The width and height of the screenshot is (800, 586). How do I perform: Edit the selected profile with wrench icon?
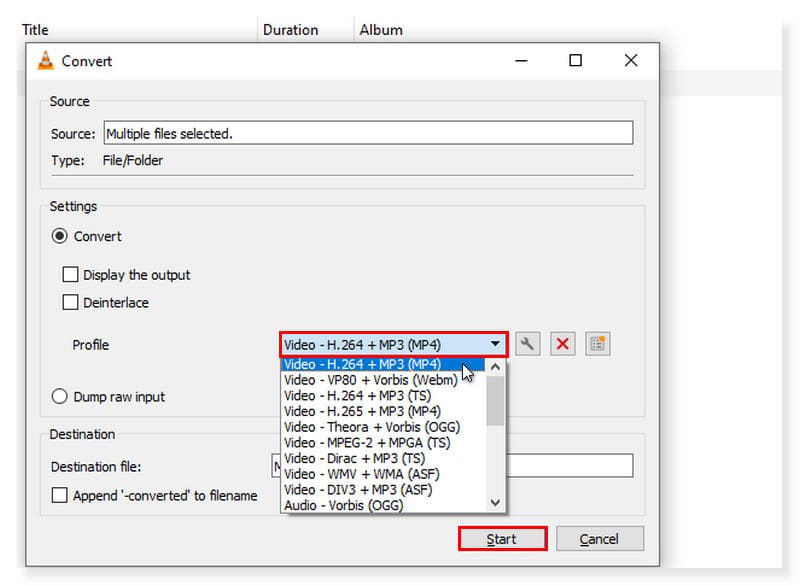(528, 343)
